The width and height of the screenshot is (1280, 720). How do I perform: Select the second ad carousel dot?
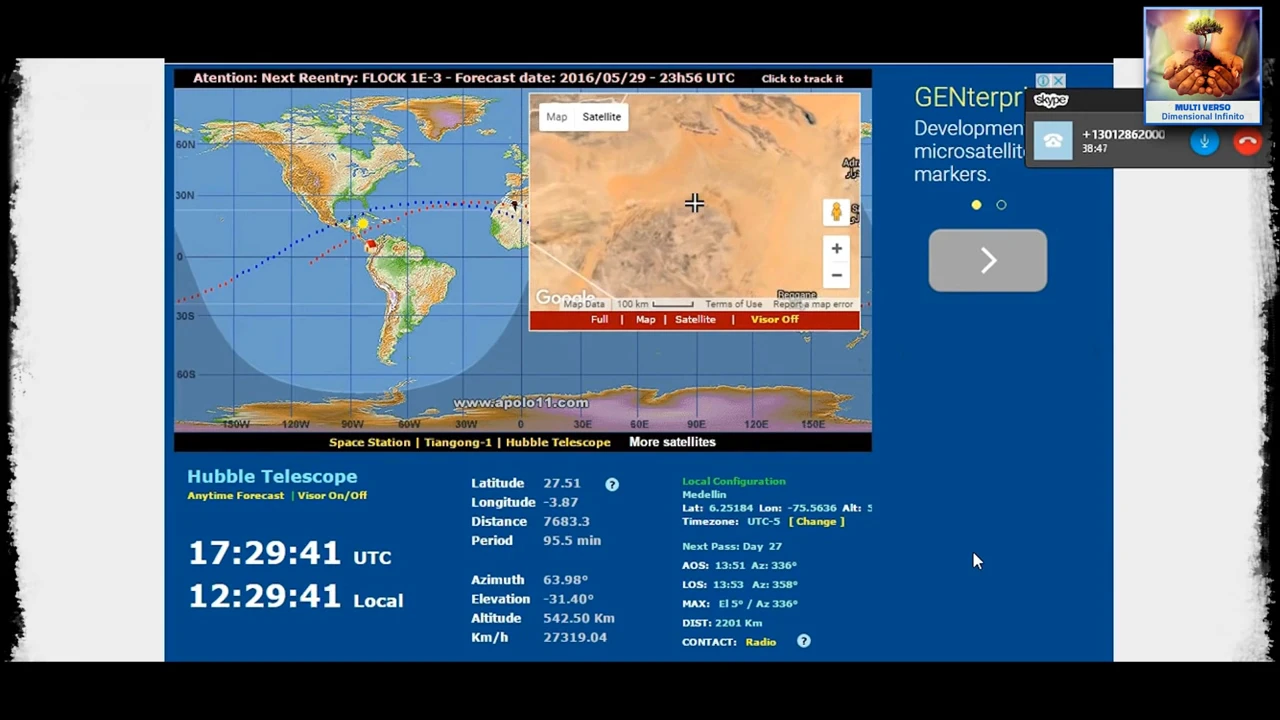tap(1001, 205)
